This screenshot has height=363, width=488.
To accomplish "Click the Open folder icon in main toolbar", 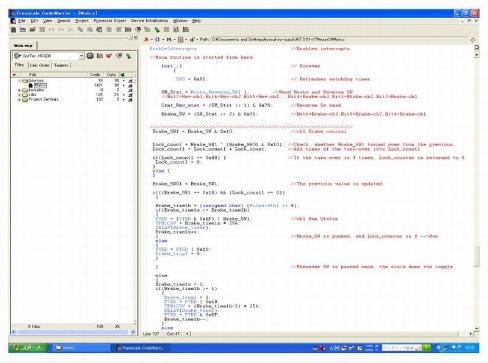I will pyautogui.click(x=23, y=30).
